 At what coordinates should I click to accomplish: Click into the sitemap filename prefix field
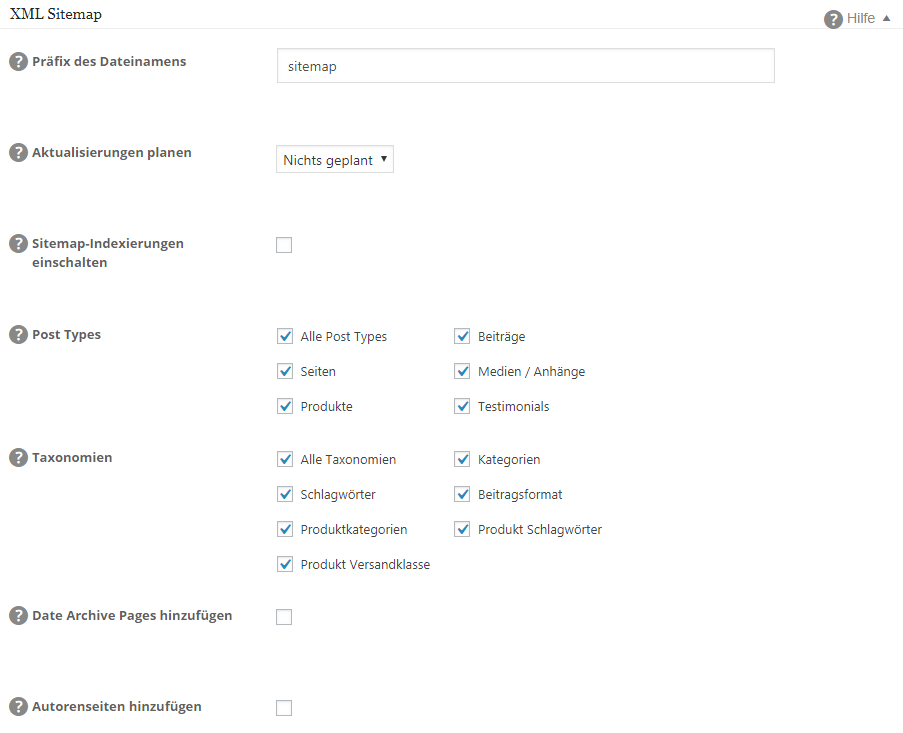(x=525, y=67)
